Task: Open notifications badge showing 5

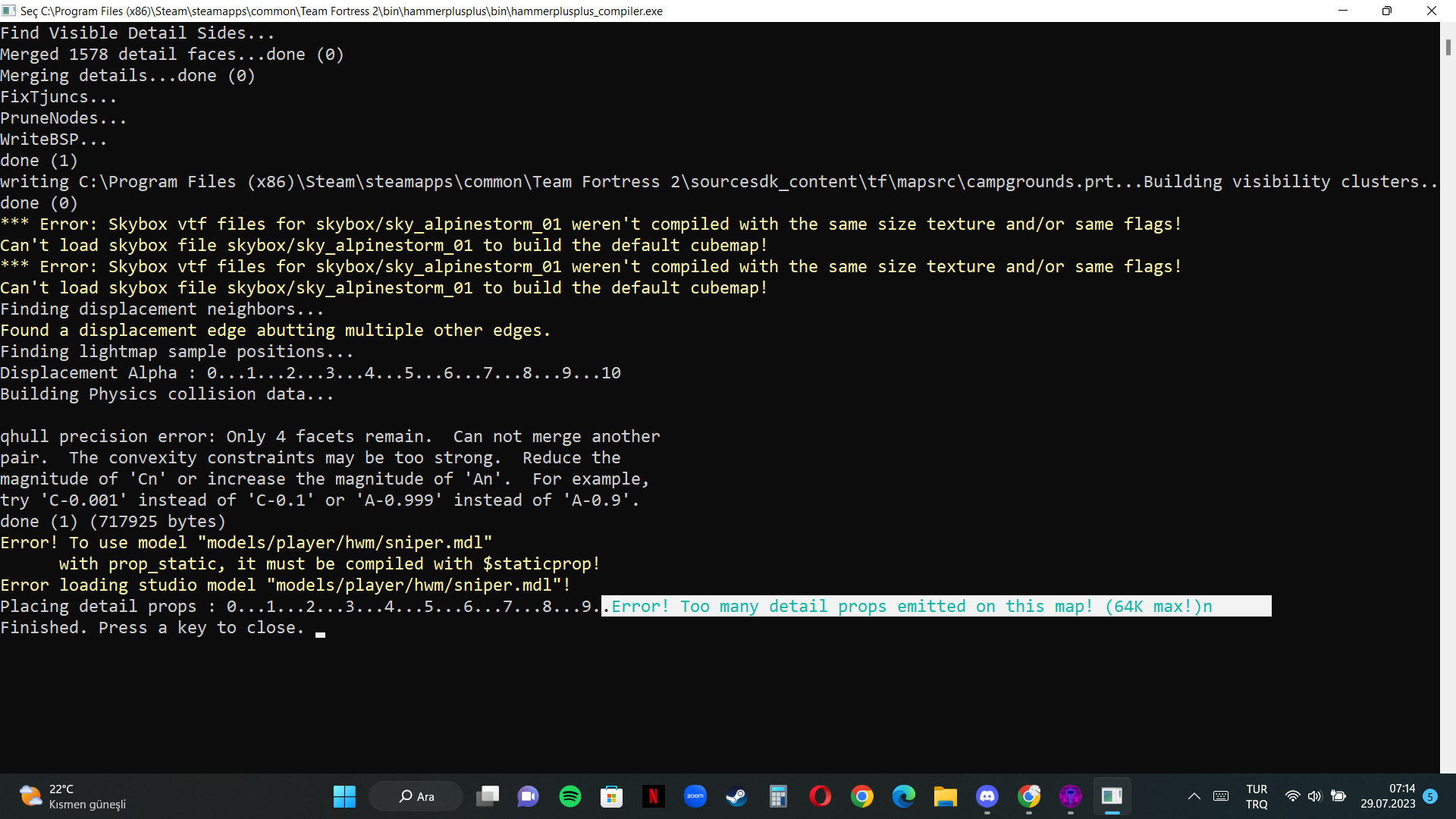Action: click(1430, 796)
